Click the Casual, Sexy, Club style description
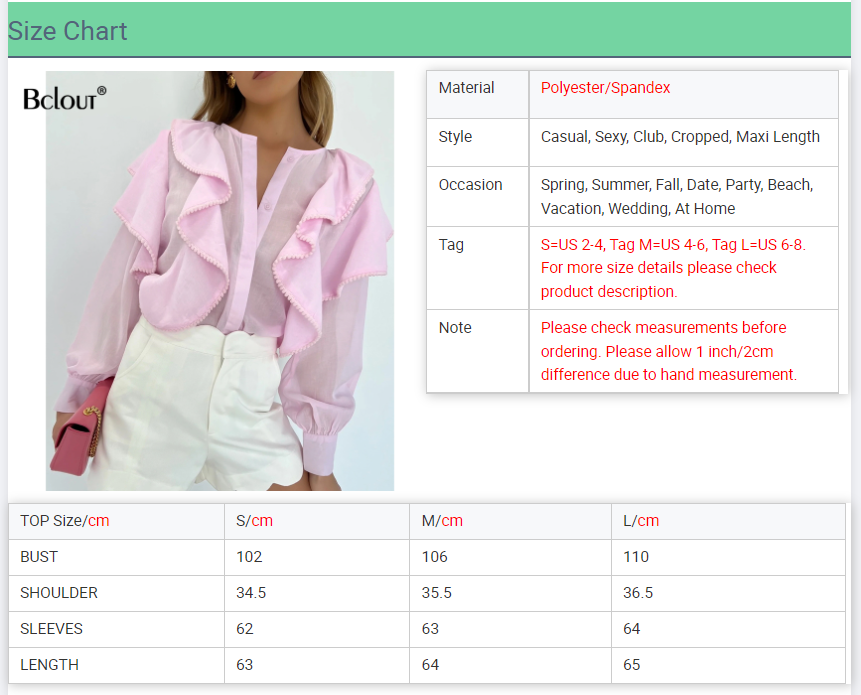861x695 pixels. click(680, 137)
